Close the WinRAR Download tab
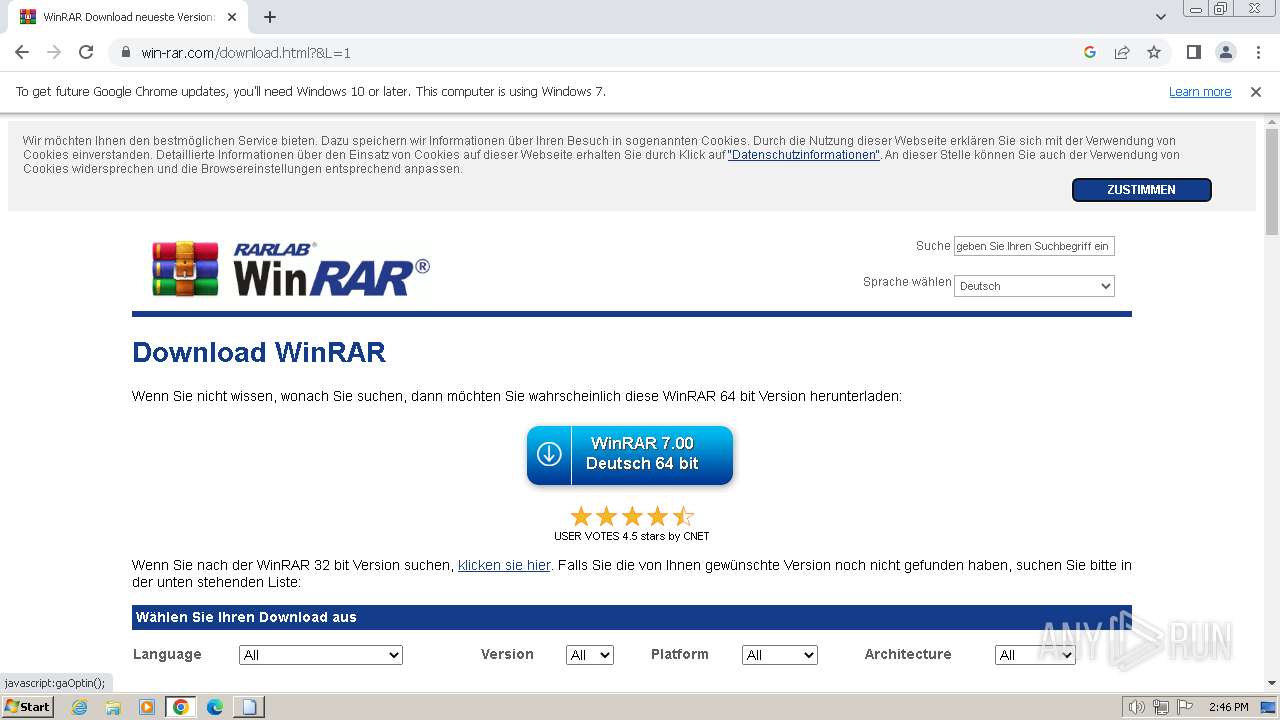This screenshot has width=1280, height=720. coord(232,17)
